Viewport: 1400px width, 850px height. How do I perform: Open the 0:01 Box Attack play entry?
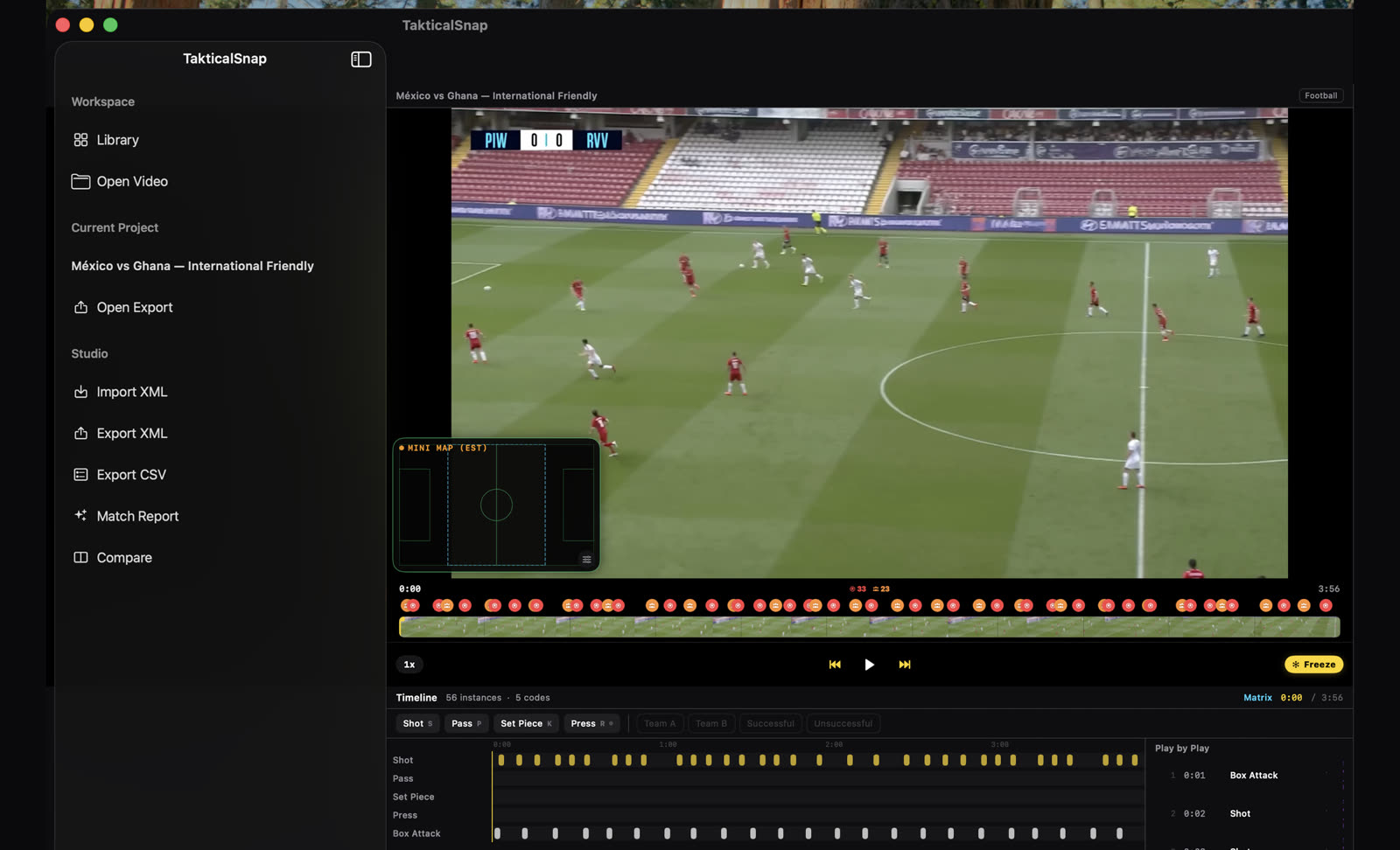coord(1251,776)
